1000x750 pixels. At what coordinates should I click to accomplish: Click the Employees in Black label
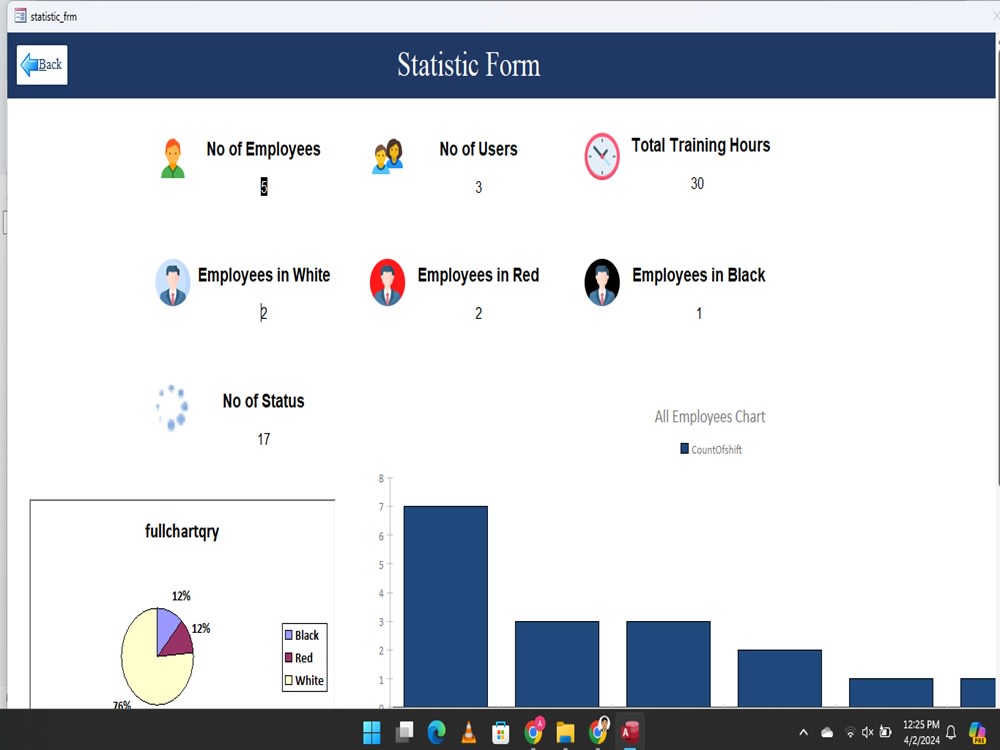(699, 275)
